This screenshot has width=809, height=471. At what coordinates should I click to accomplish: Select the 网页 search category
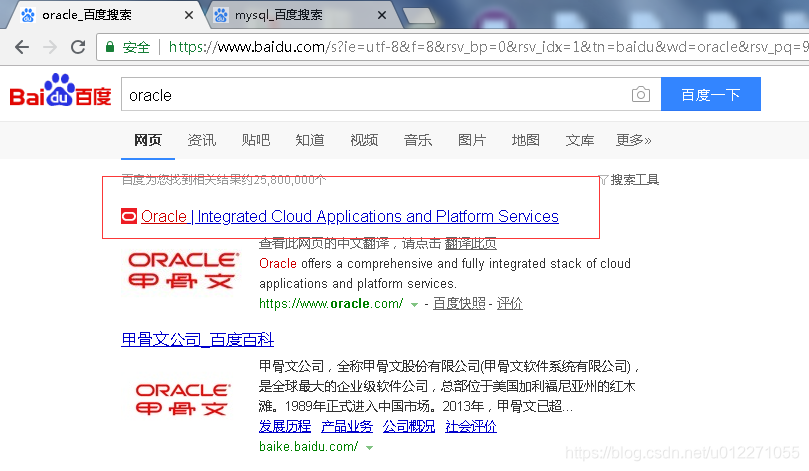pyautogui.click(x=148, y=140)
